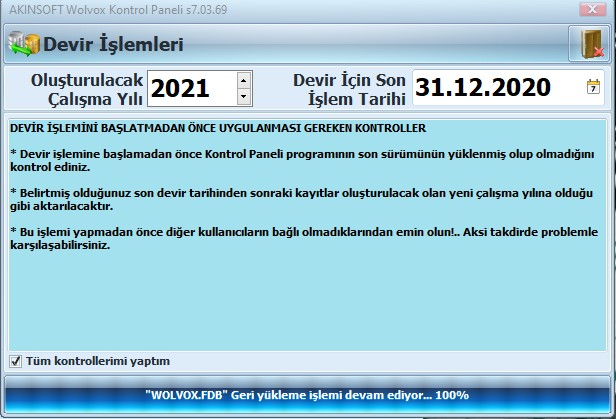Click the window title 'AKINSOFT Wolvox Kontrol Paneli'
Image resolution: width=616 pixels, height=419 pixels.
[x=118, y=9]
